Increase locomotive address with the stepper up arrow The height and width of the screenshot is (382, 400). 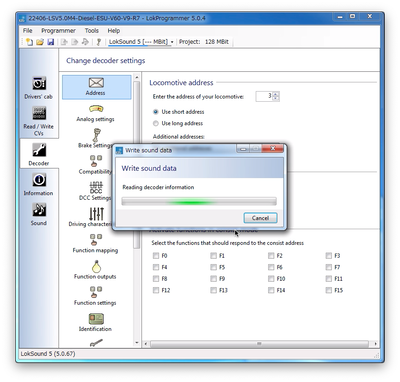coord(275,94)
